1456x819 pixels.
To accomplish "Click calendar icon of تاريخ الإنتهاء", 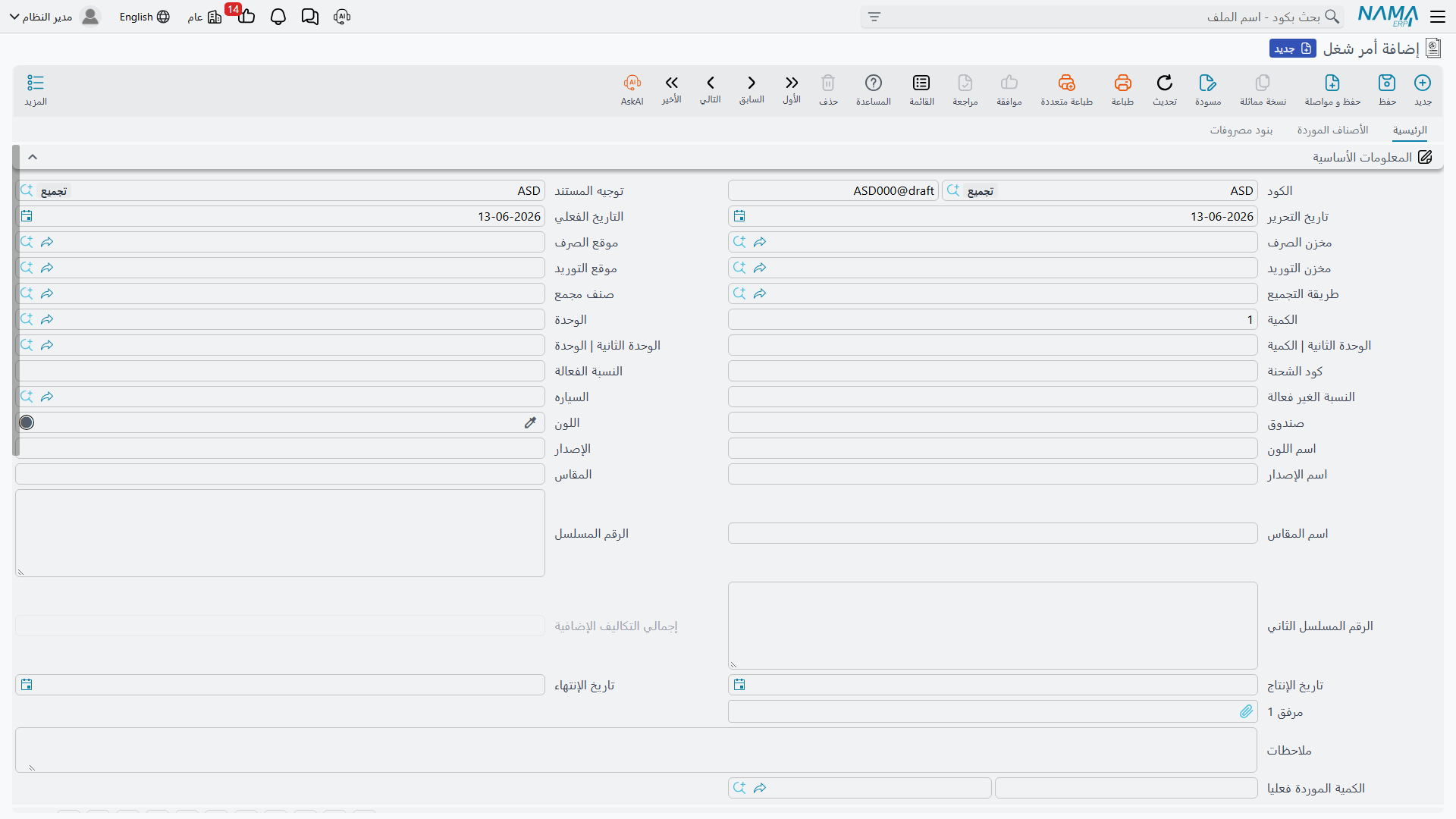I will 27,686.
